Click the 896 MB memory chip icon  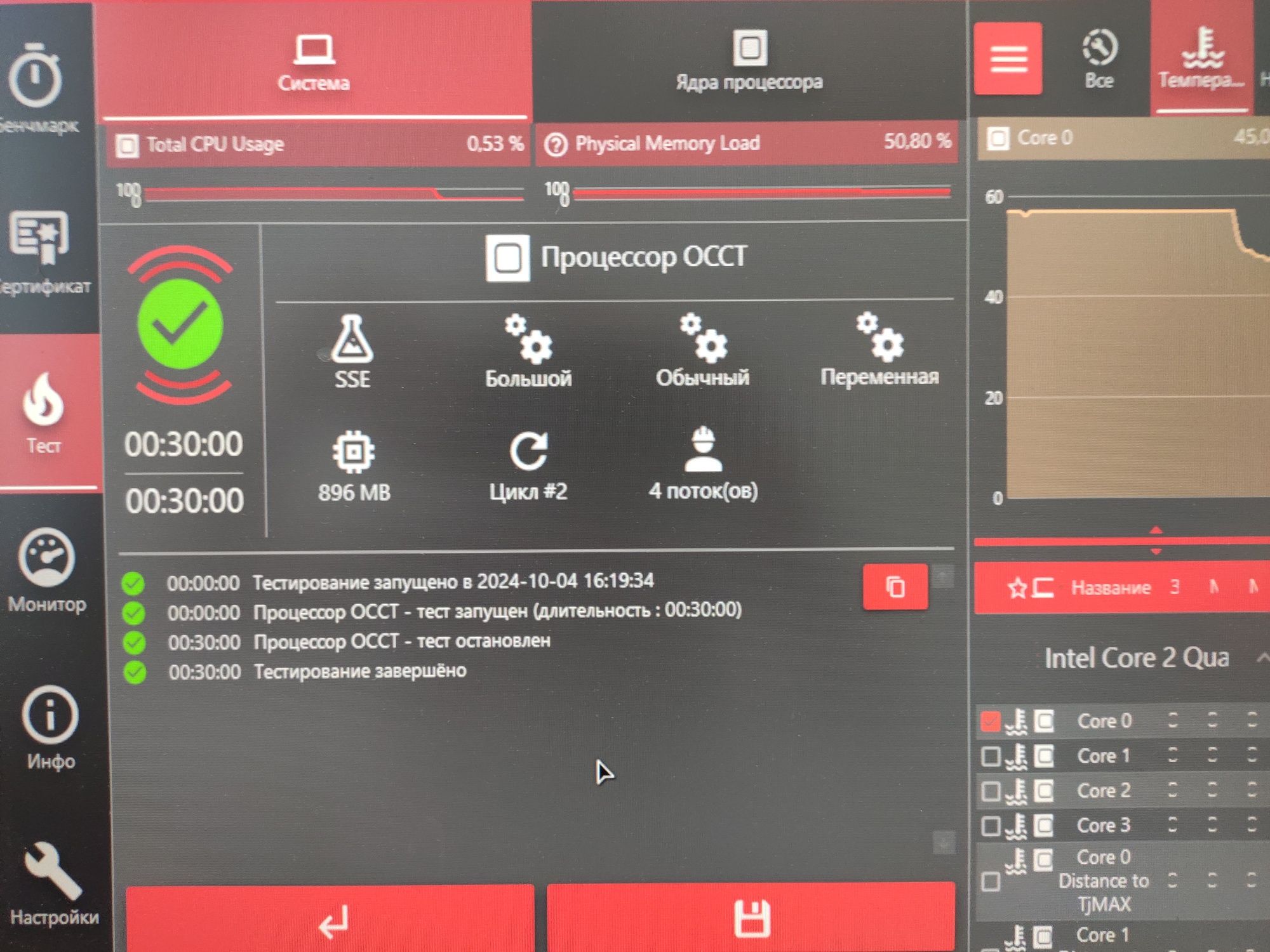tap(354, 452)
